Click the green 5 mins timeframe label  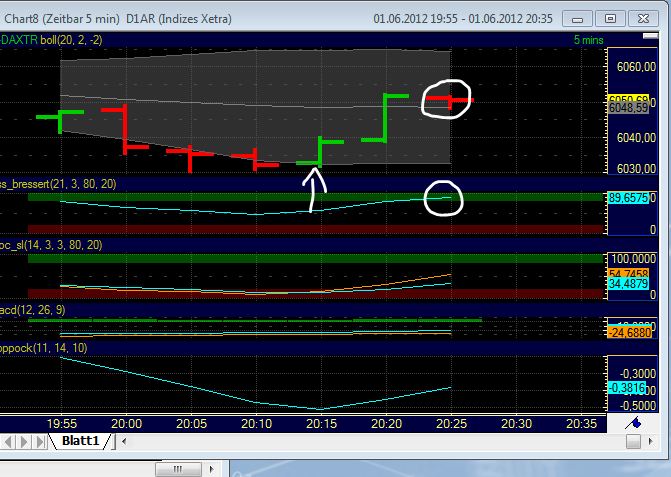588,40
